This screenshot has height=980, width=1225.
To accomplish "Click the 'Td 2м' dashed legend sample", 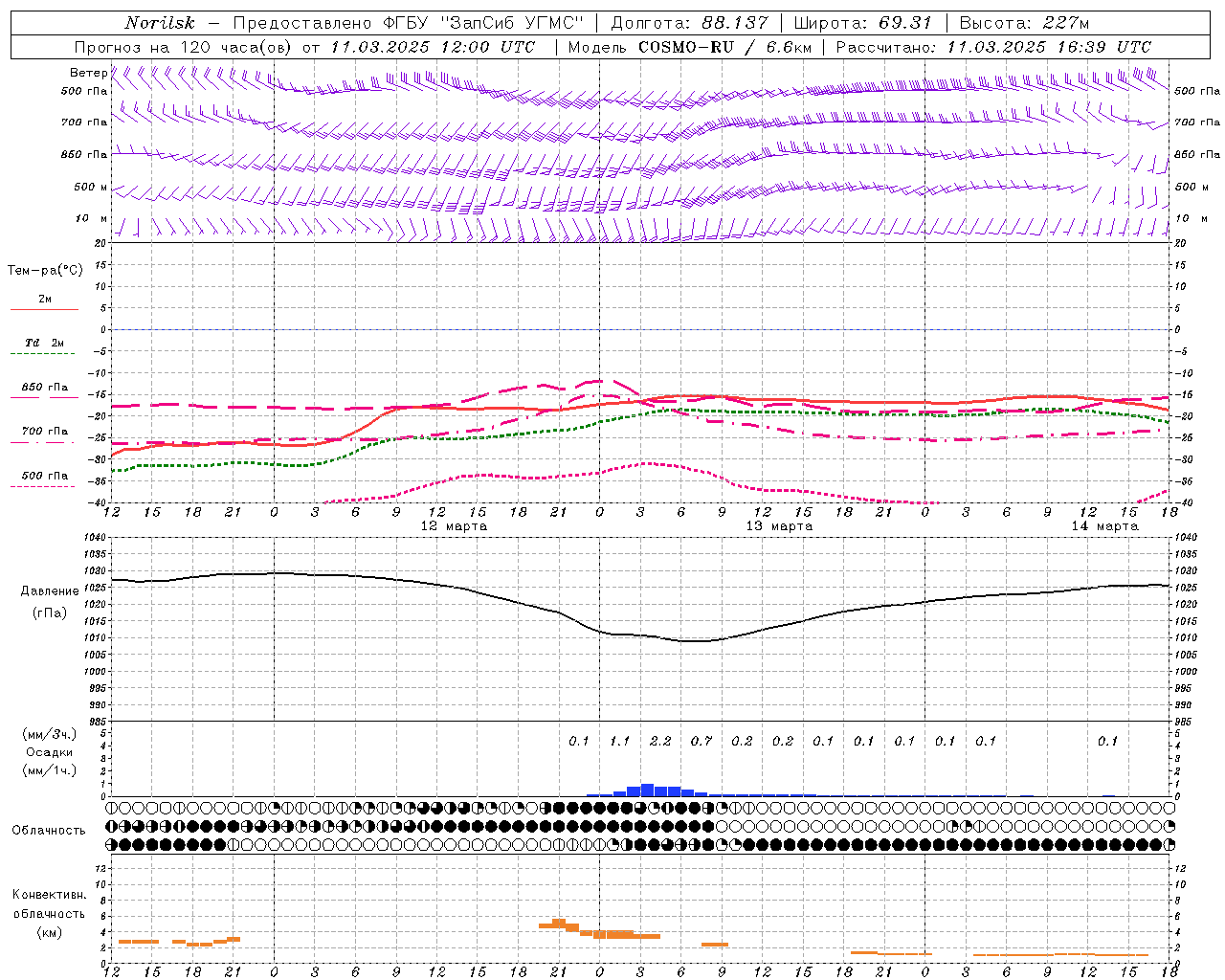I will click(x=42, y=354).
